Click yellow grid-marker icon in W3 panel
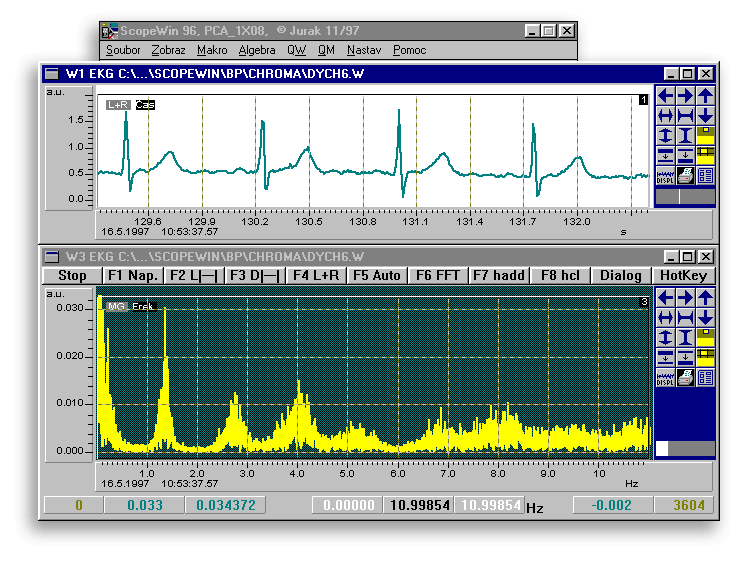Screen dimensions: 738x562 pos(705,357)
